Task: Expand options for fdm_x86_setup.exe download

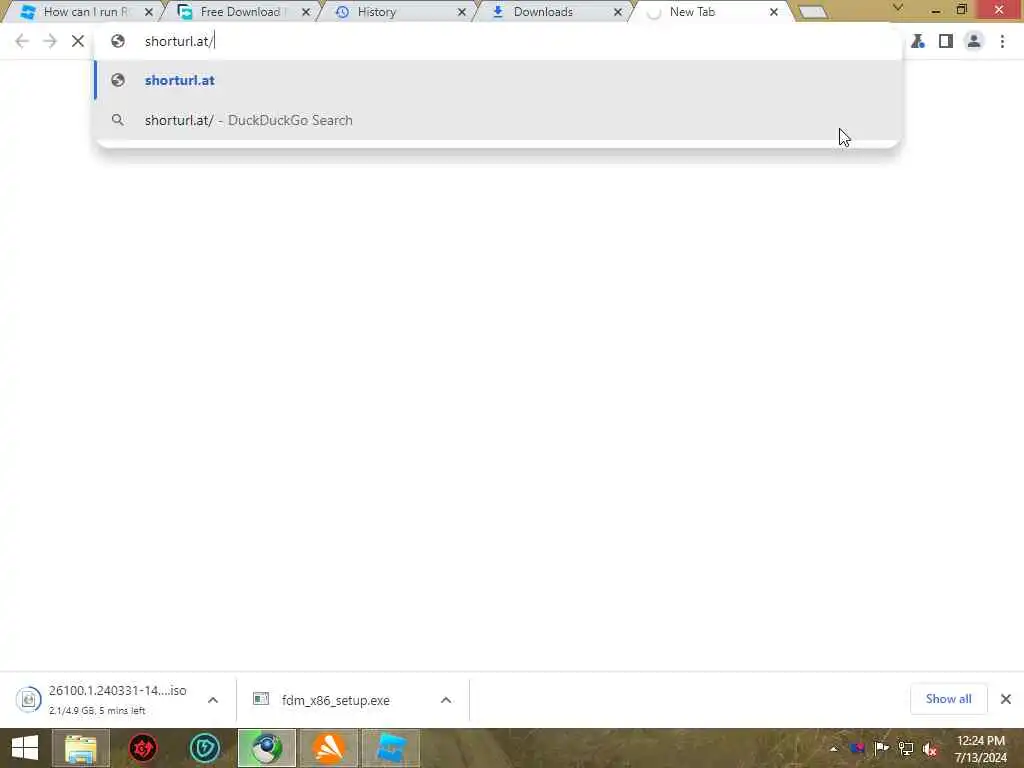Action: (446, 700)
